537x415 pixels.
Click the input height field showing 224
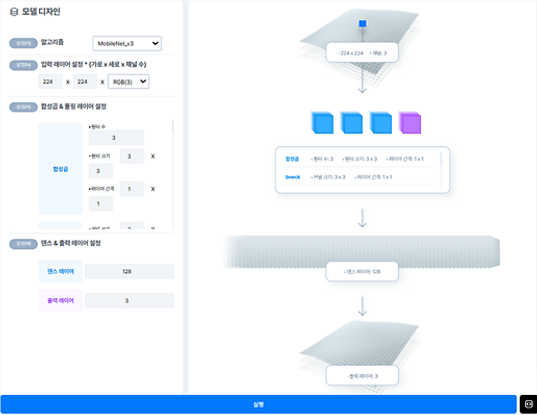85,81
